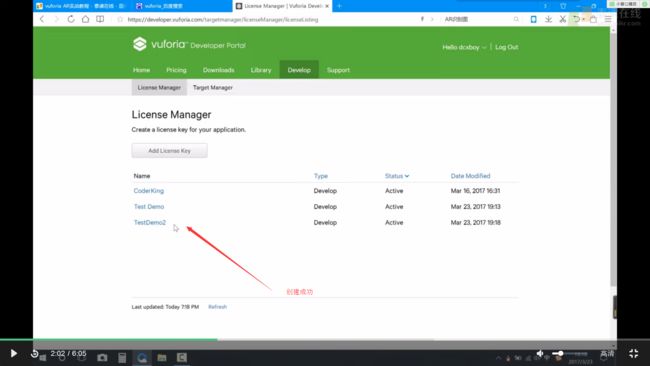
Task: Open the reading mode book icon
Action: click(x=100, y=19)
